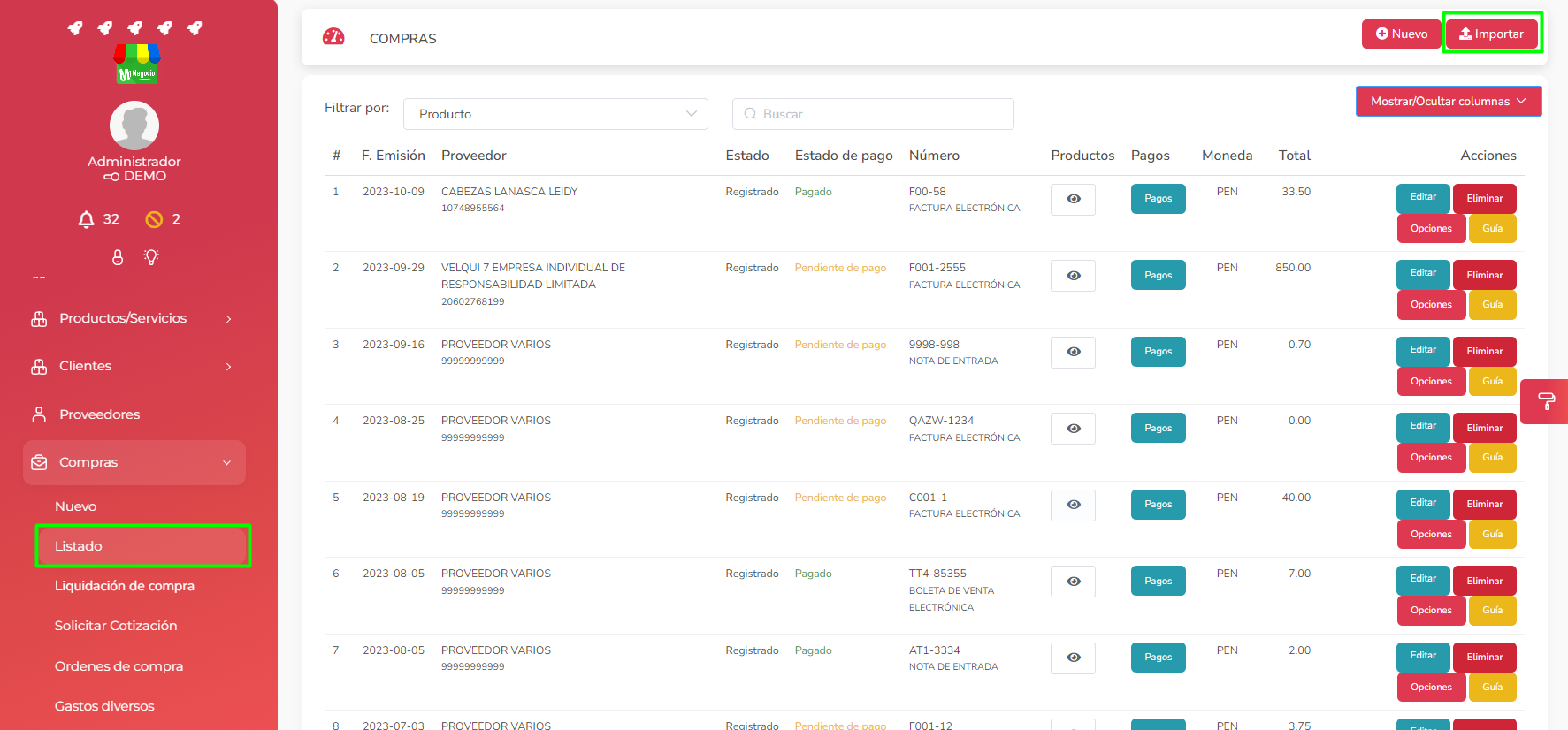Click the Estado de pago column header
Viewport: 1568px width, 730px height.
click(x=844, y=156)
